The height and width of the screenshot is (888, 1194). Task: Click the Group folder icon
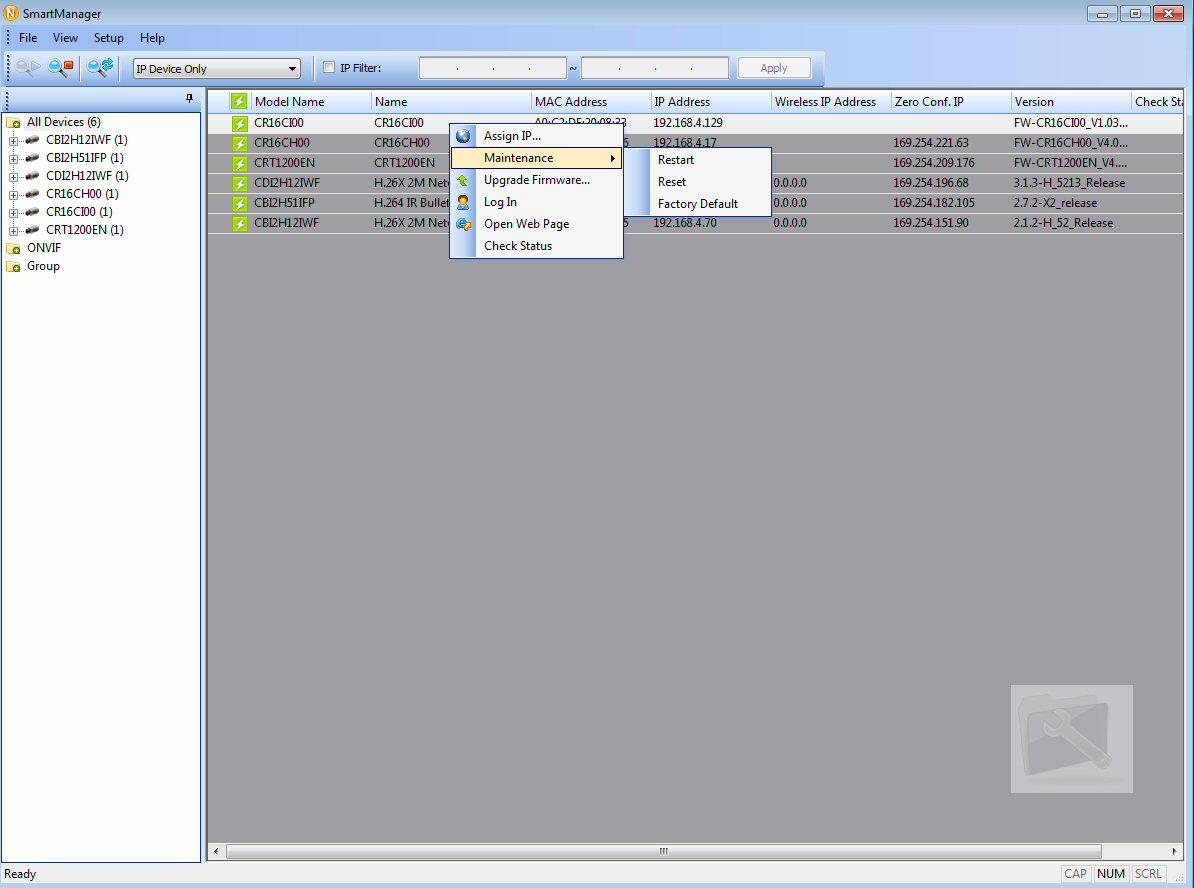(13, 267)
